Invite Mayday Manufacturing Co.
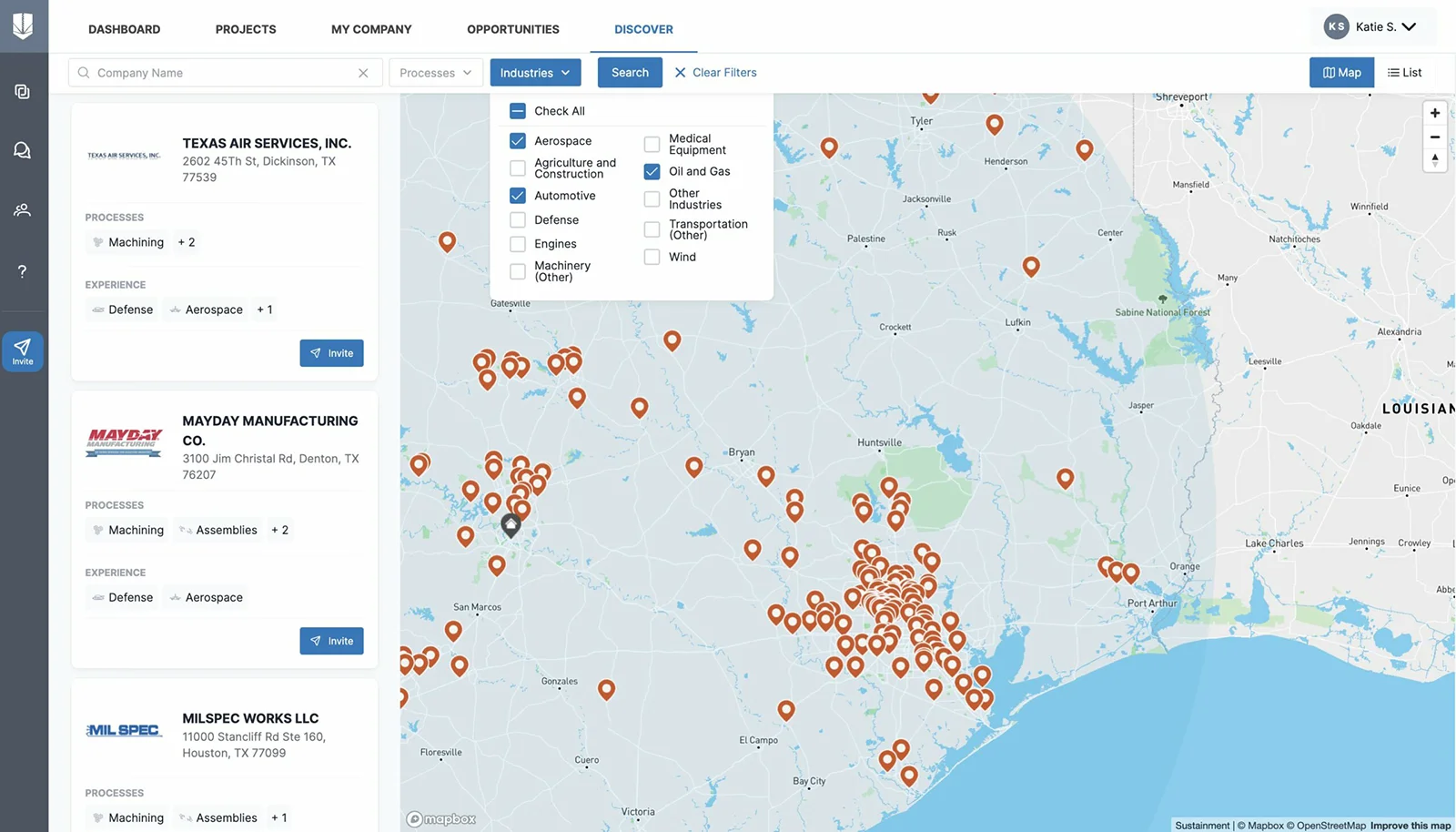Viewport: 1456px width, 832px height. [332, 641]
